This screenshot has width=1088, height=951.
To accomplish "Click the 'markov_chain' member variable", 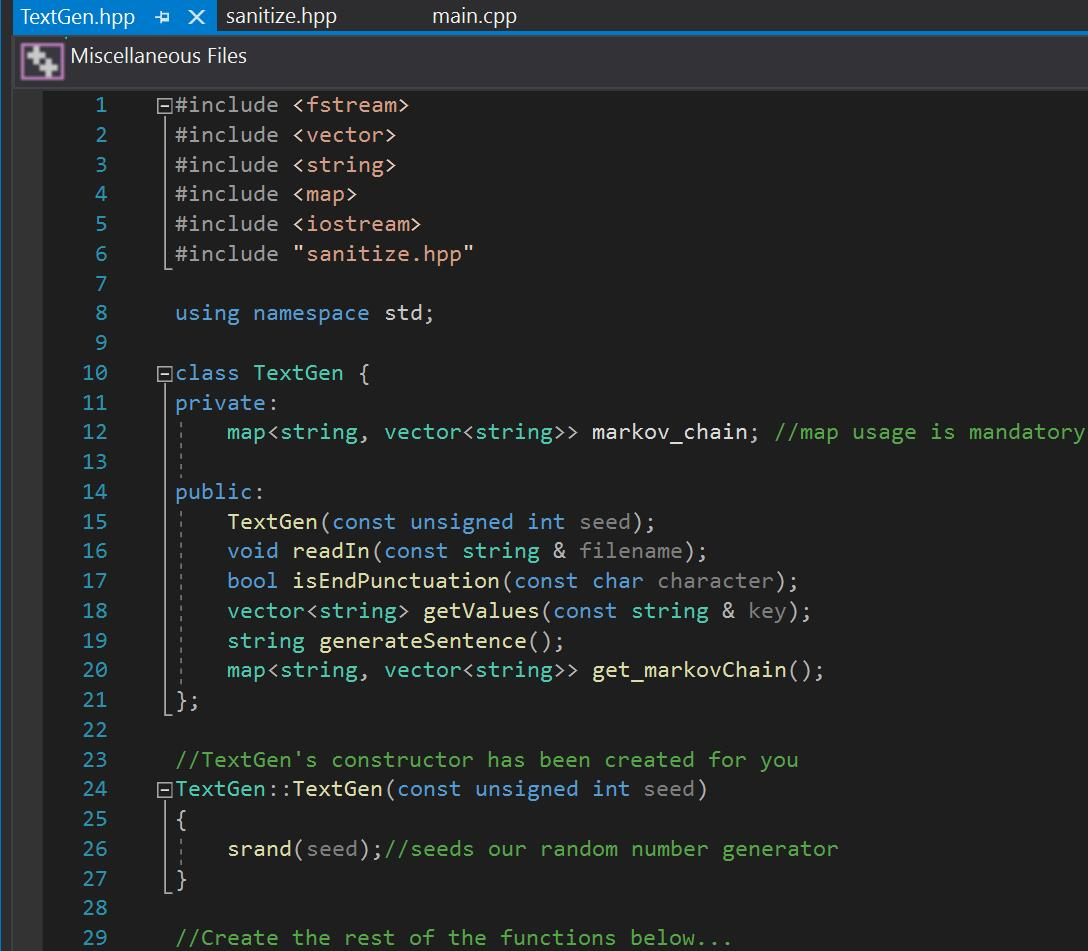I will click(670, 432).
